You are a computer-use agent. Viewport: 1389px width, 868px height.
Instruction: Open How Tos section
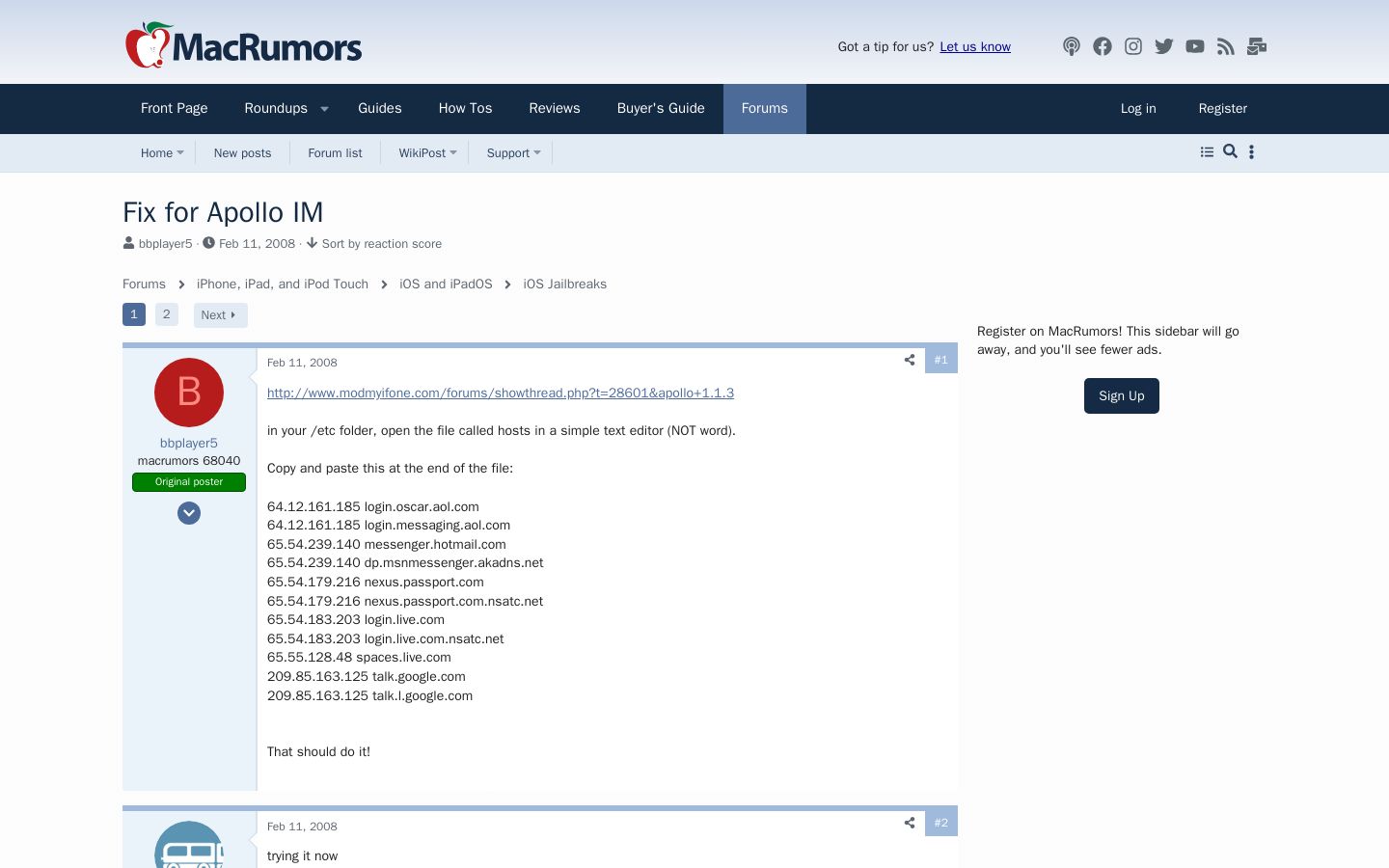(x=466, y=108)
